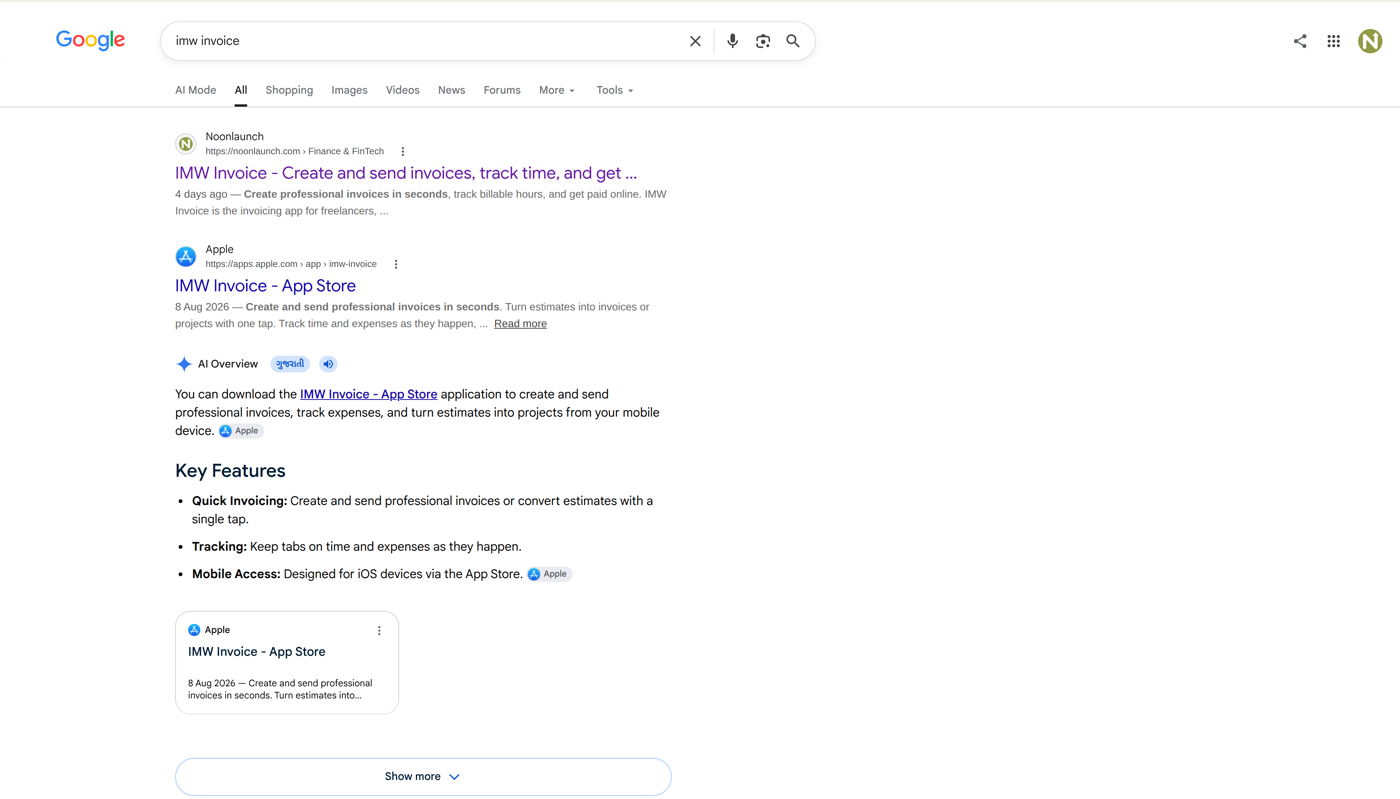Click the share icon

(1300, 41)
